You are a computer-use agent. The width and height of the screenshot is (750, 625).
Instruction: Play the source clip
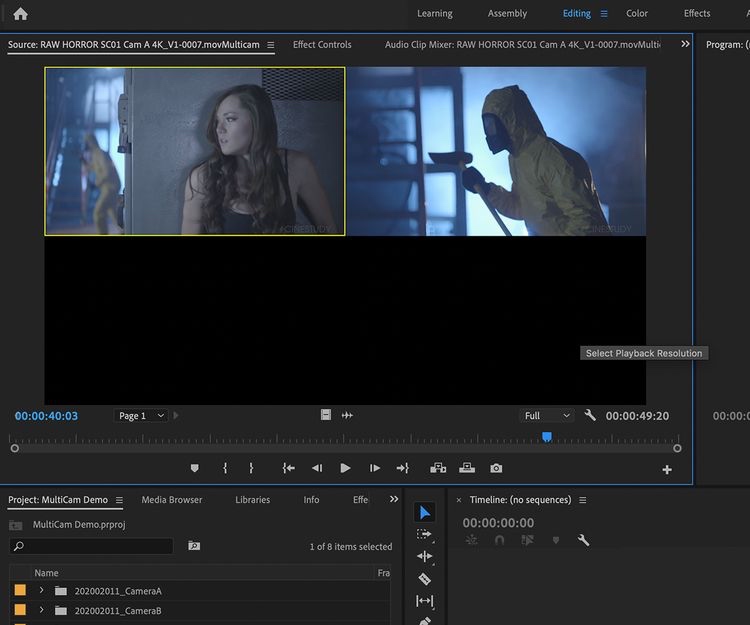click(x=345, y=468)
